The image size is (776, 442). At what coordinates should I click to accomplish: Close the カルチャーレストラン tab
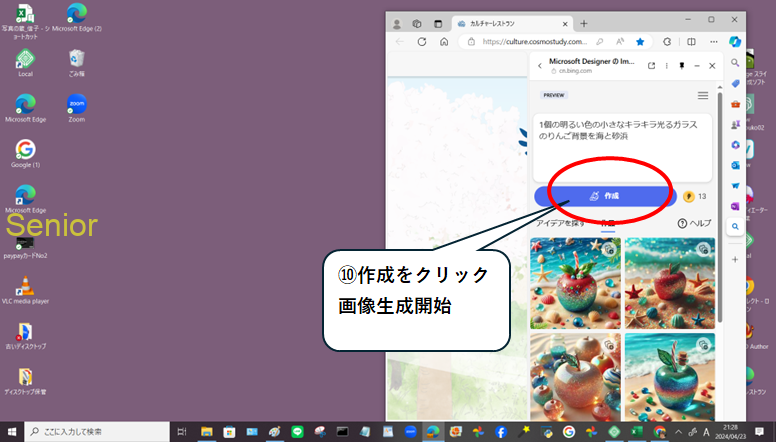(565, 24)
